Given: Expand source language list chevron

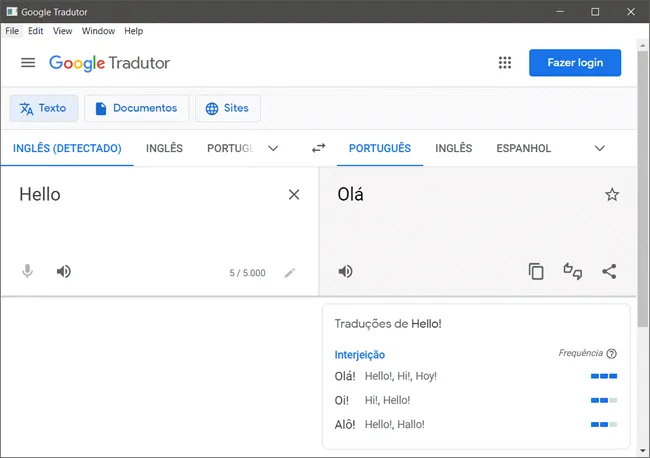Looking at the screenshot, I should coord(273,148).
